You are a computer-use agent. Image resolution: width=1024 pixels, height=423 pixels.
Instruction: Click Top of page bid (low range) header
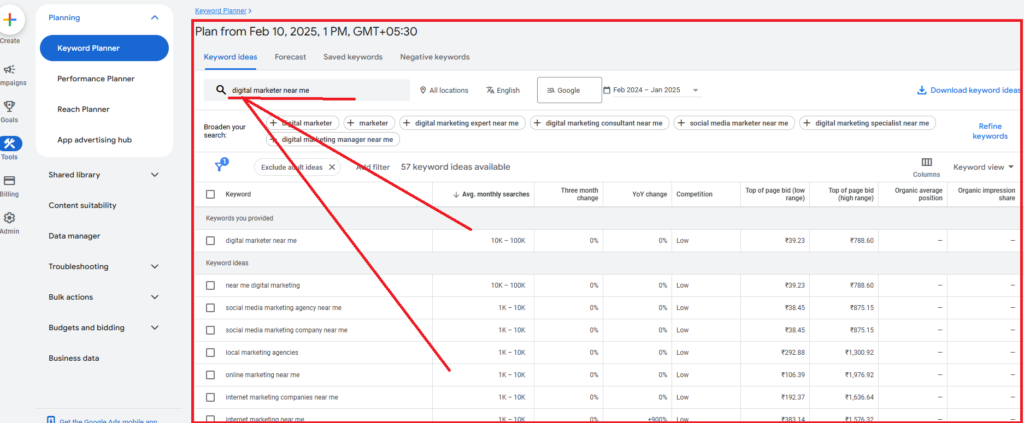776,194
